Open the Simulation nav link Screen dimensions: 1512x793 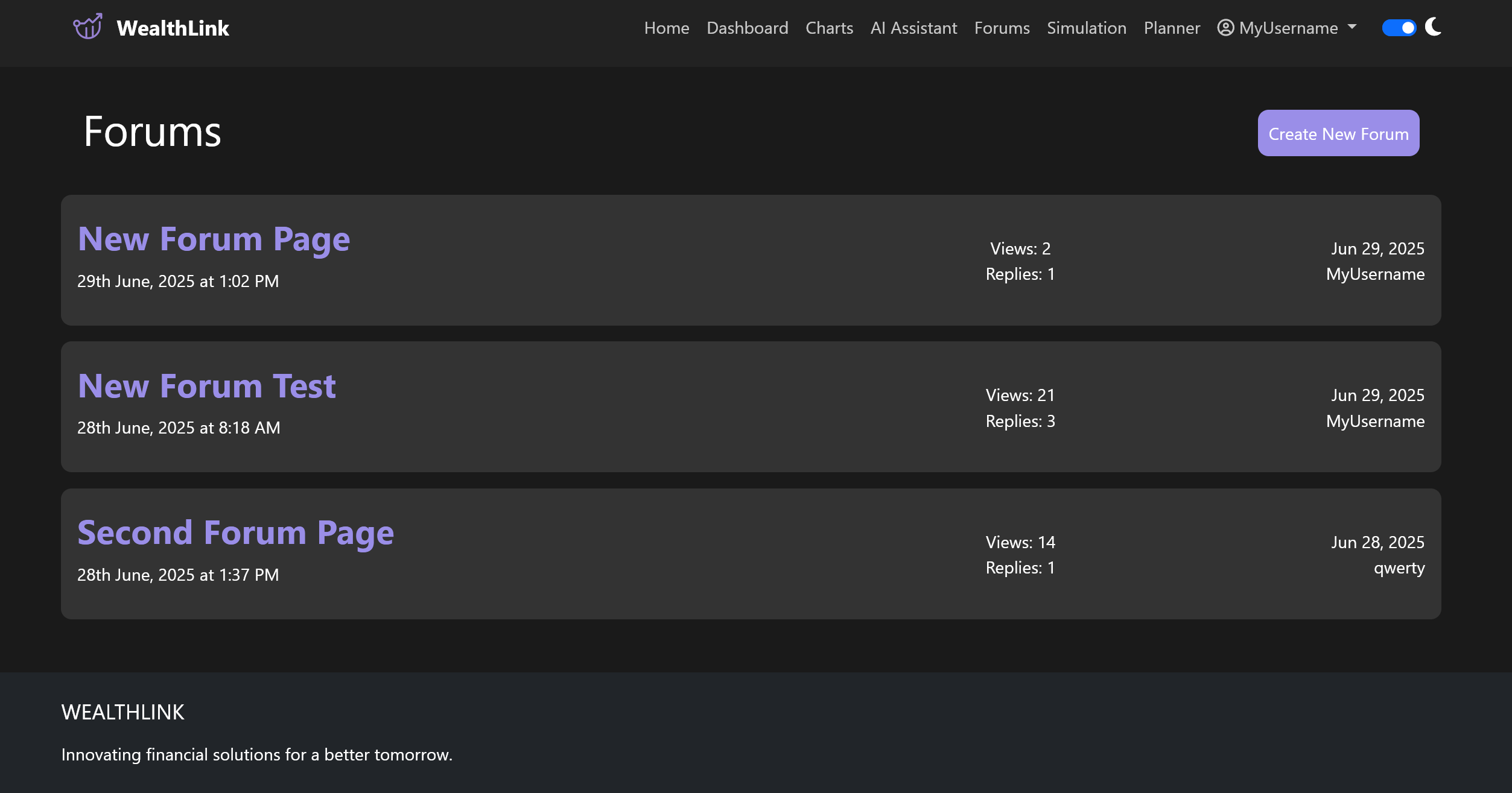click(x=1086, y=28)
